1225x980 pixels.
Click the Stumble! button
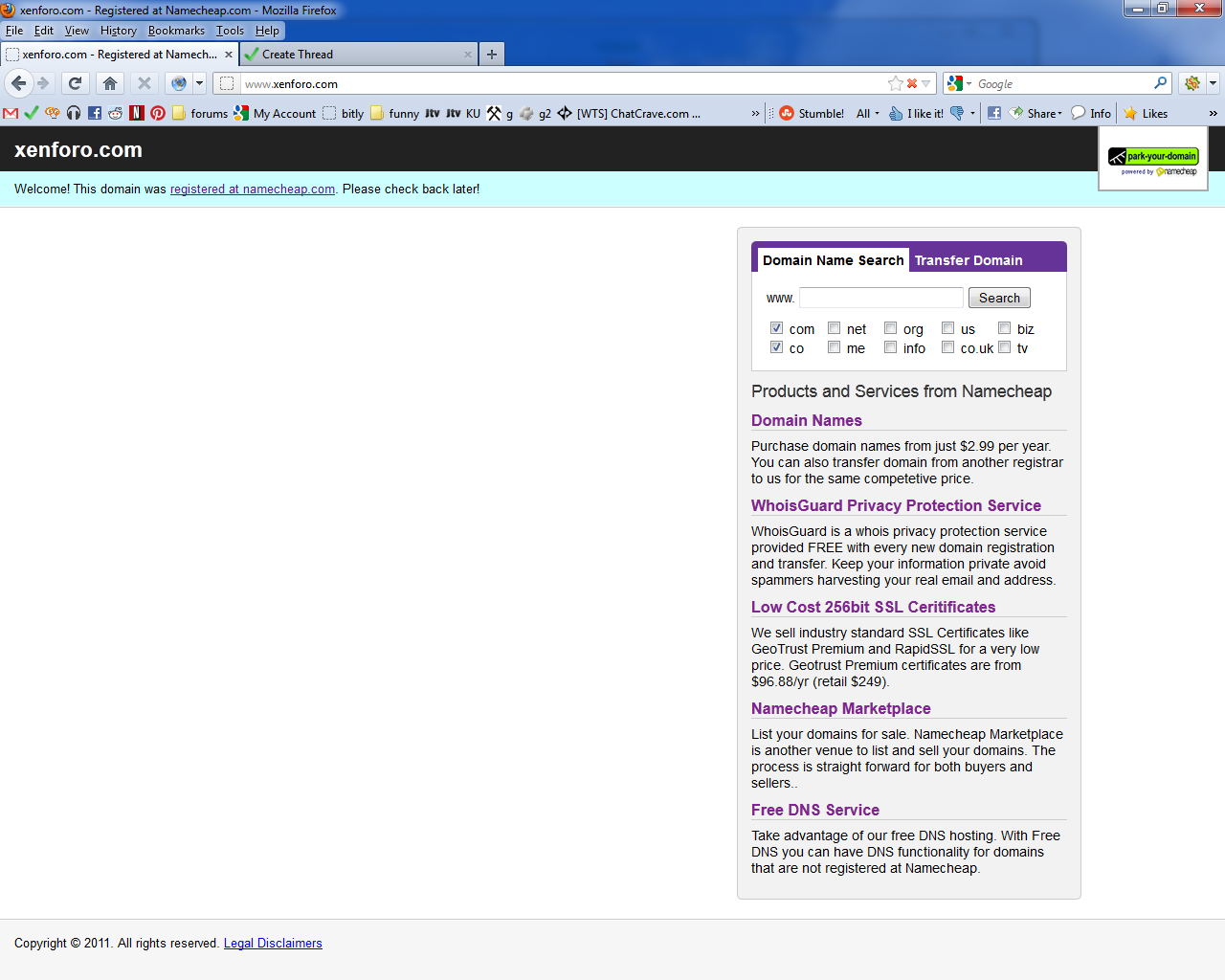(812, 113)
